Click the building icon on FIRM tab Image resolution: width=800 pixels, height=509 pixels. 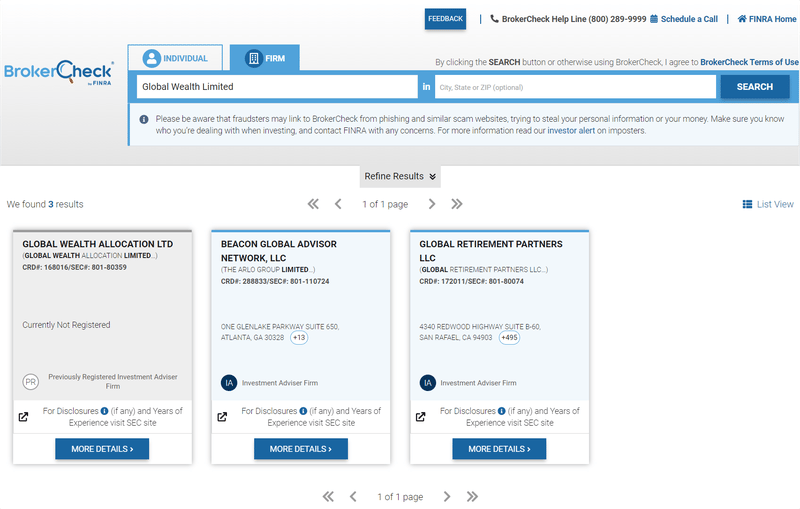[x=253, y=58]
